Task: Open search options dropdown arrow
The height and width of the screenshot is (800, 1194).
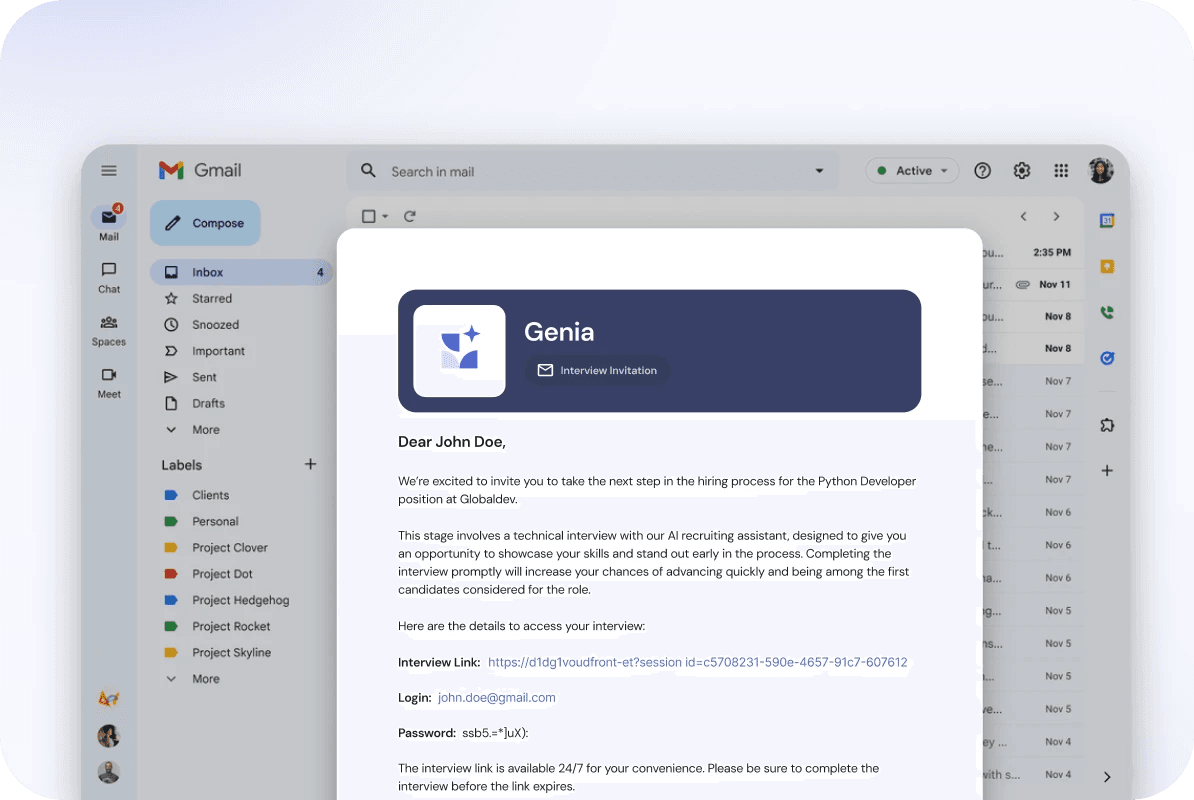Action: (820, 171)
